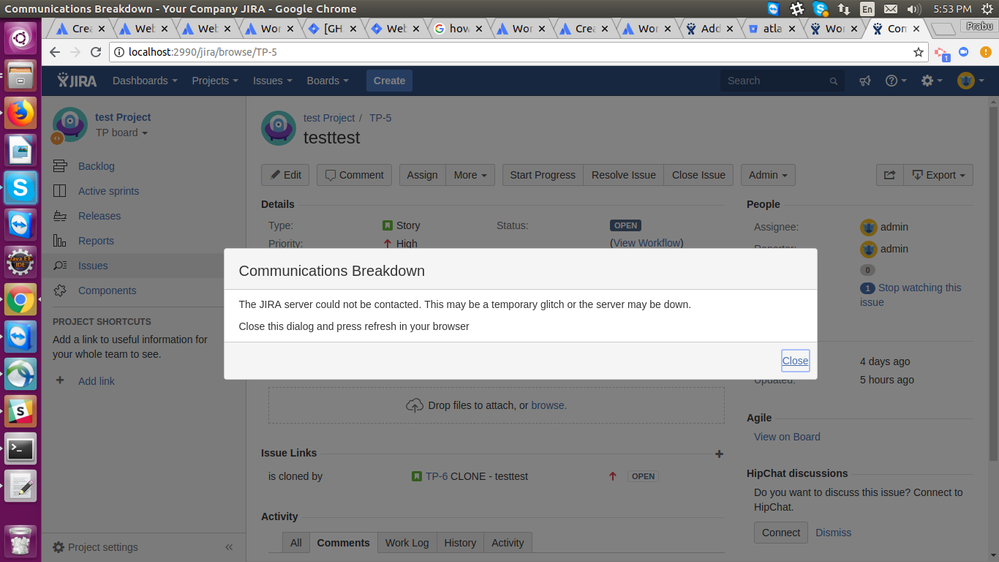The width and height of the screenshot is (999, 562).
Task: Click the issue title 'testtest'
Action: [331, 138]
